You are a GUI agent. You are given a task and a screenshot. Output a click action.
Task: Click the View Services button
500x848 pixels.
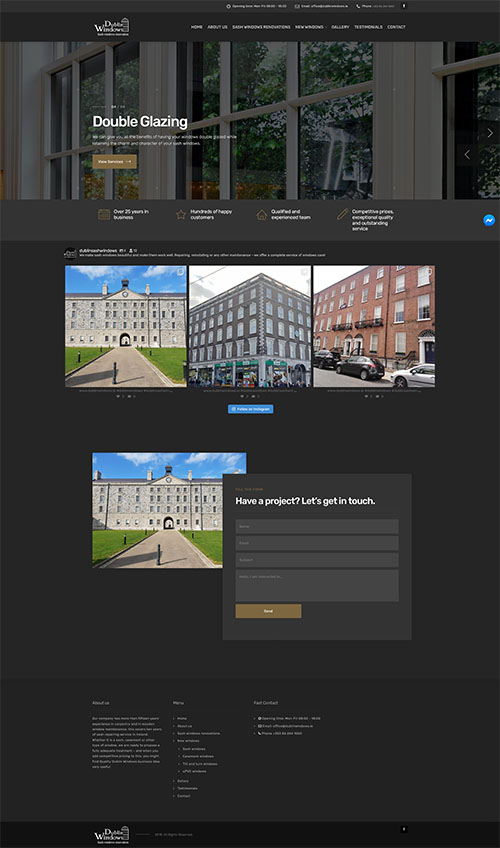click(x=114, y=162)
